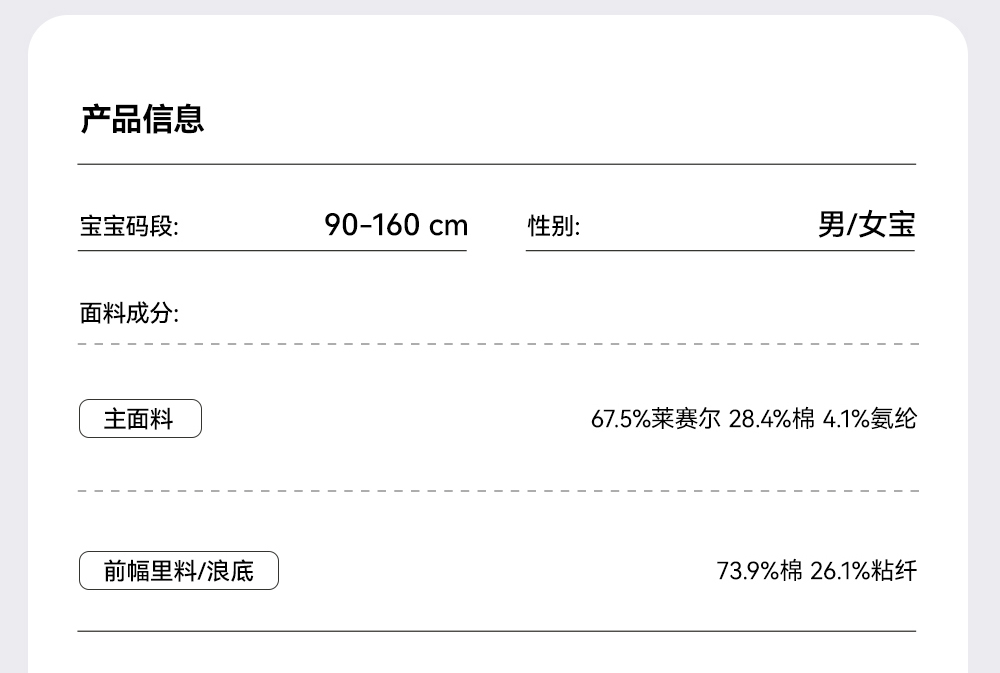Select the 性别 label
The image size is (1000, 673).
[553, 227]
